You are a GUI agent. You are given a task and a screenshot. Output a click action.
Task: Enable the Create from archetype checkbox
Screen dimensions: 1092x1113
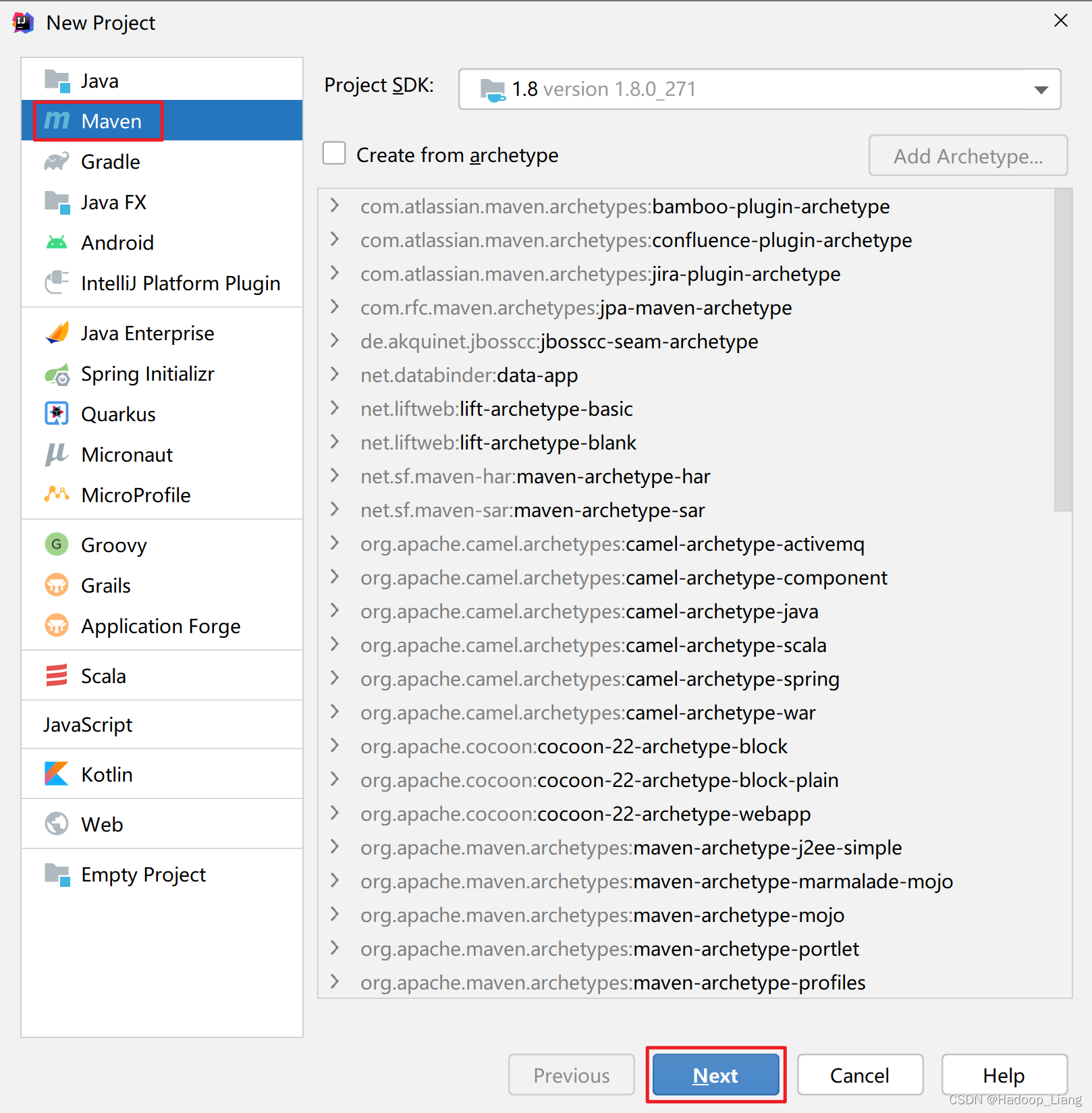pos(334,153)
